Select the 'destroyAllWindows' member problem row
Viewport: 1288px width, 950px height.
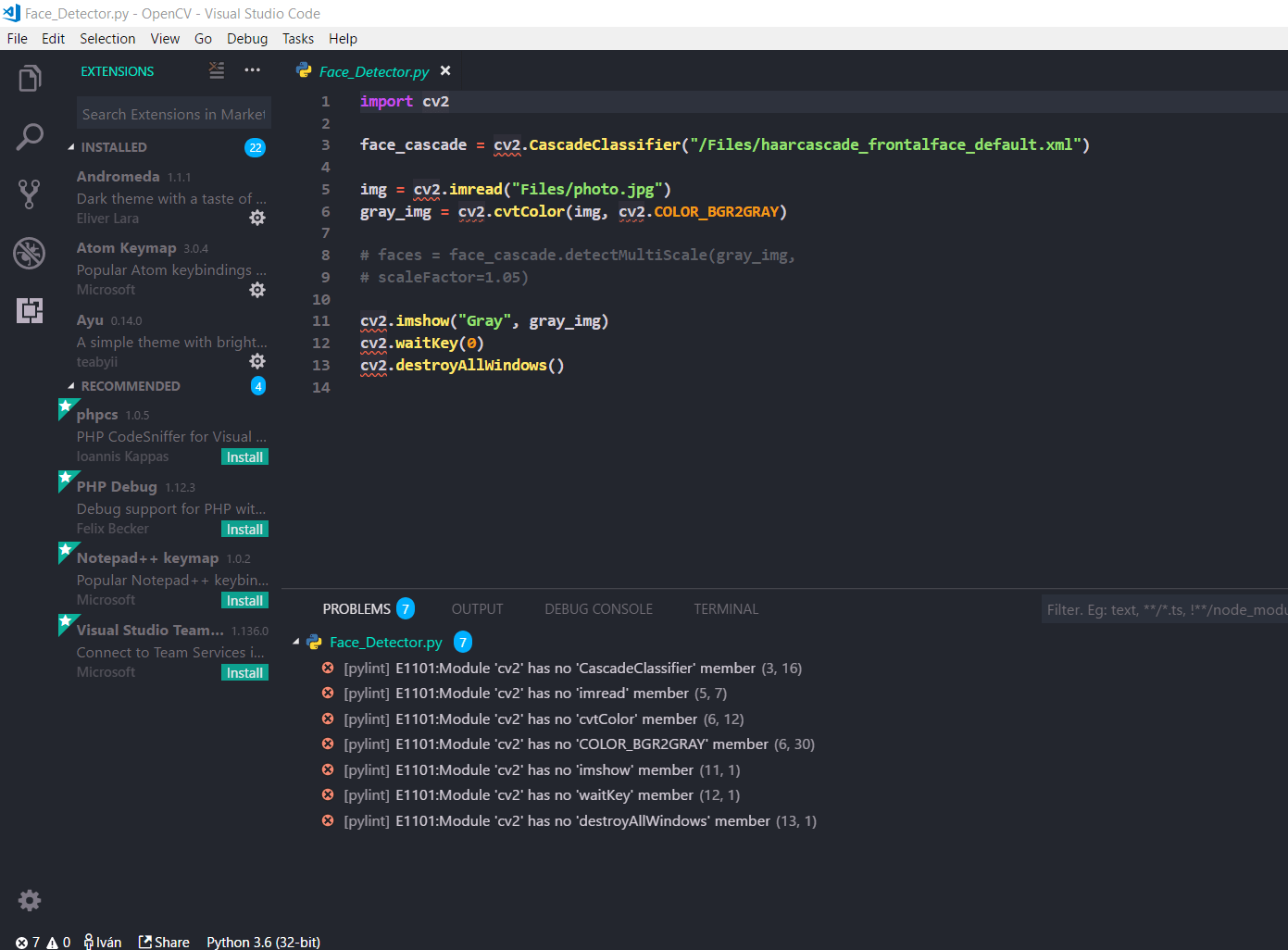[x=784, y=820]
